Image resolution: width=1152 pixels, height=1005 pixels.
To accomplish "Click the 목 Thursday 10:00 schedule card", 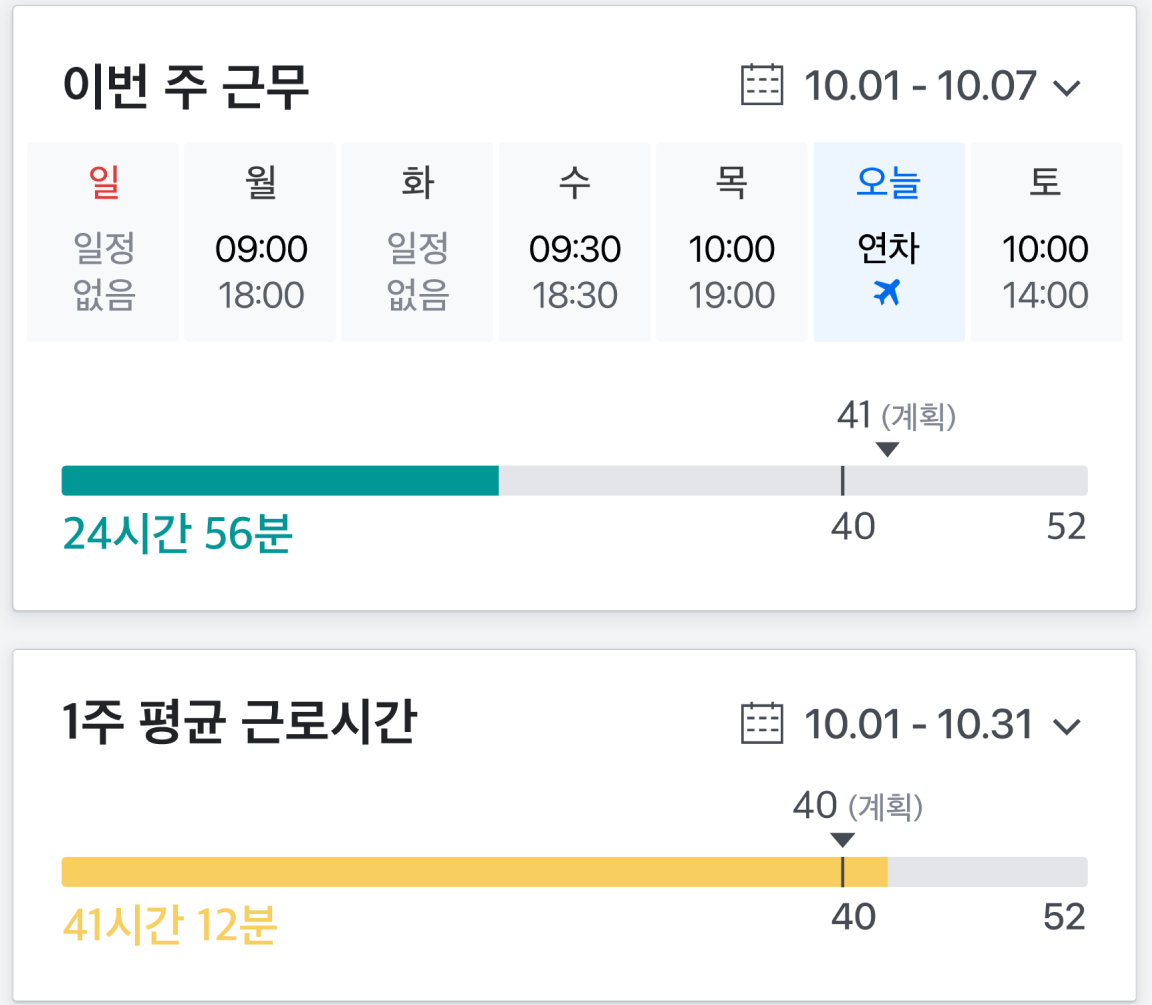I will (731, 242).
